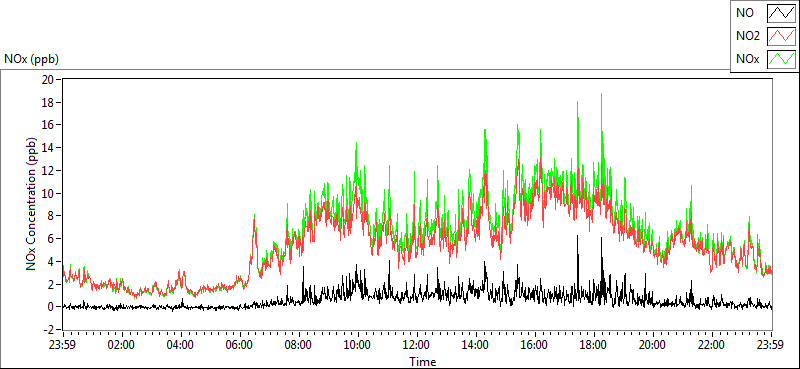This screenshot has width=800, height=369.
Task: Click the 16:00 time tick label
Action: pos(535,344)
